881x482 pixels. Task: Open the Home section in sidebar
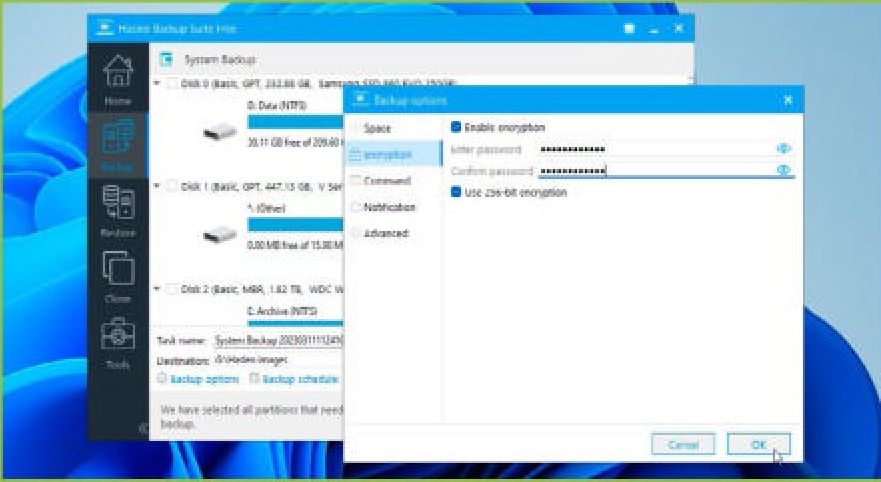[117, 79]
